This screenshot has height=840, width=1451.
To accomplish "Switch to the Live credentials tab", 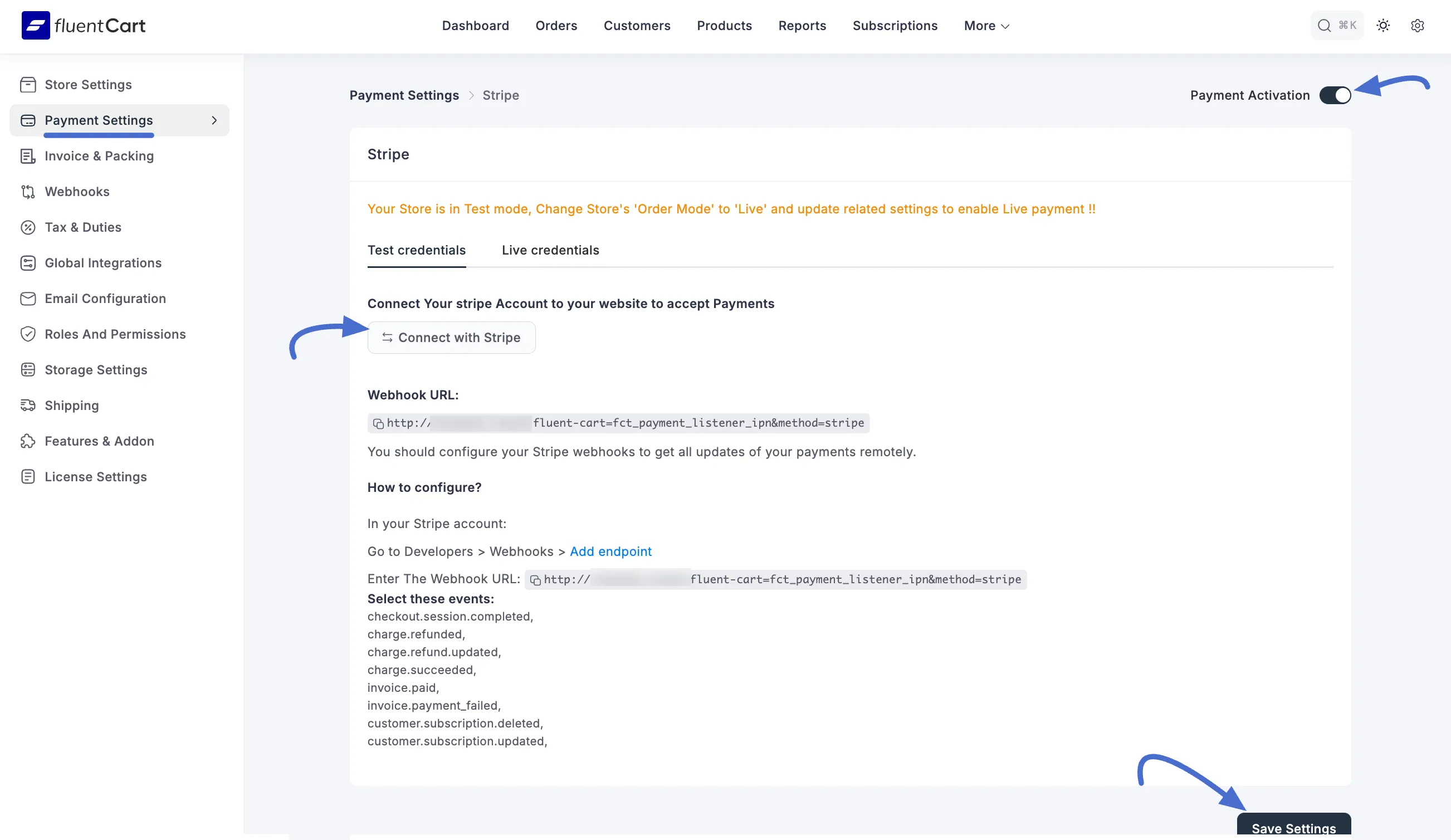I will click(550, 250).
